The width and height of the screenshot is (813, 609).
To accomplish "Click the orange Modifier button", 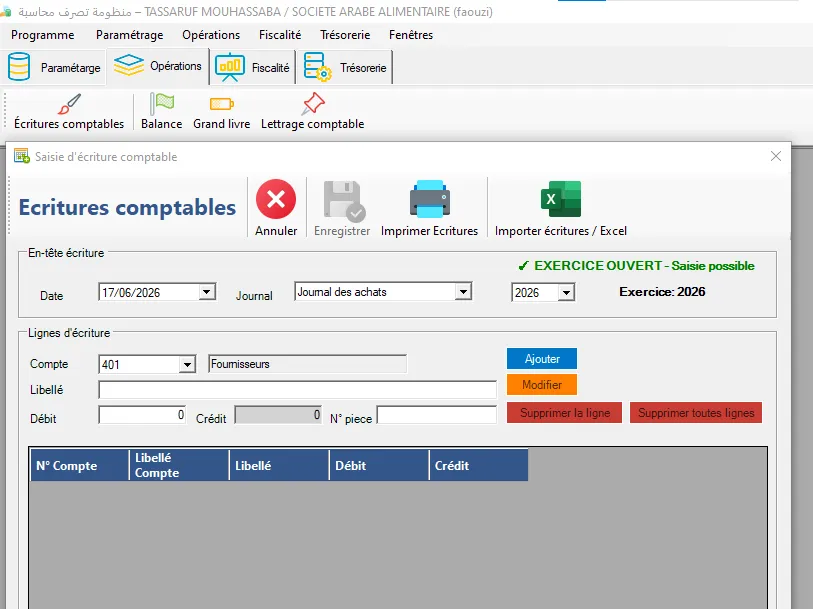I will point(542,385).
